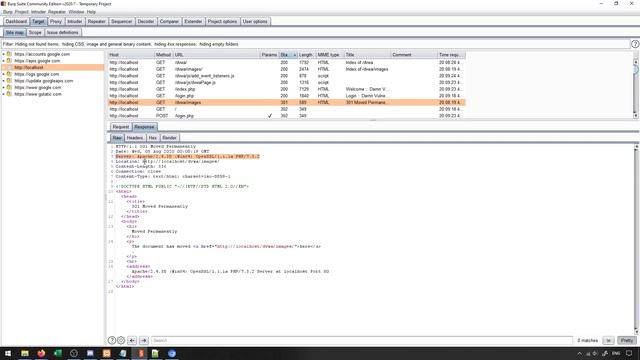Expand the https://apis.google.com tree node

coord(4,60)
